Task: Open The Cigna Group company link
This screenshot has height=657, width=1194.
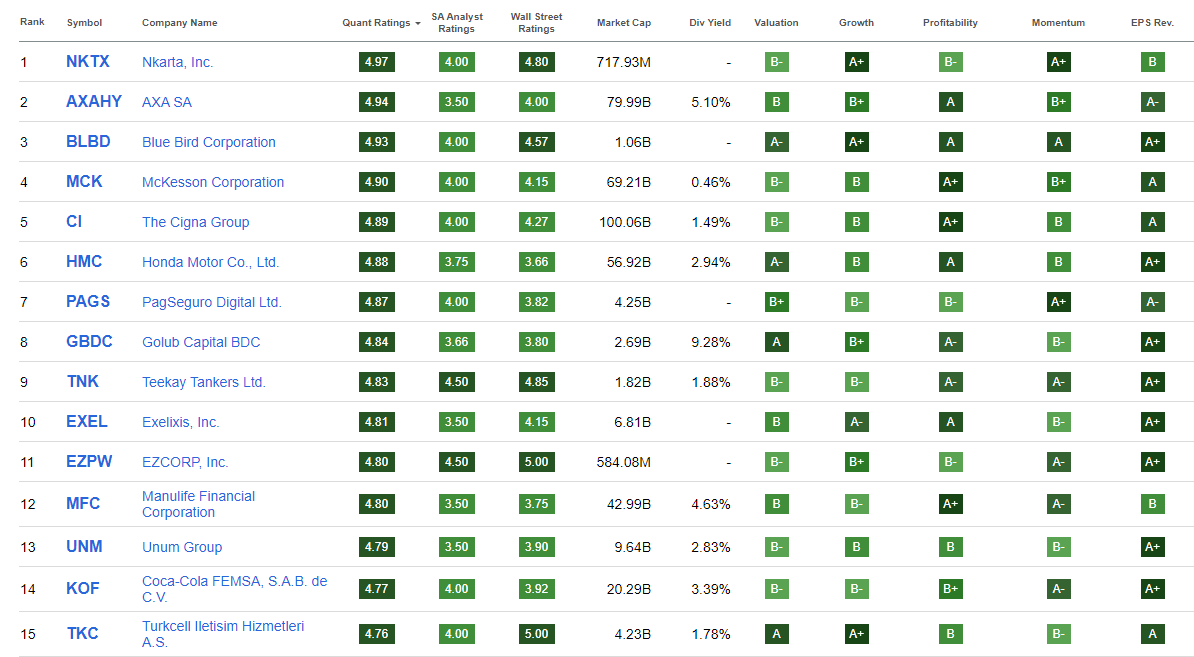Action: (x=195, y=222)
